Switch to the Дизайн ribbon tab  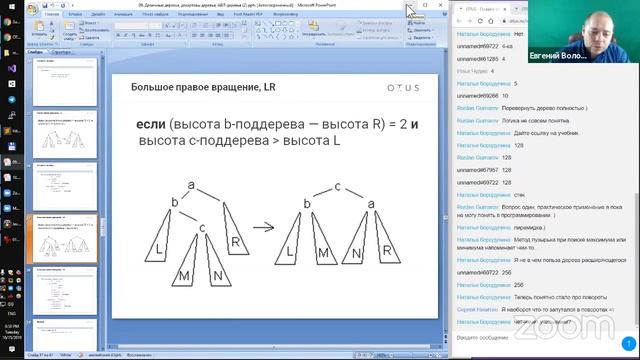pyautogui.click(x=98, y=14)
